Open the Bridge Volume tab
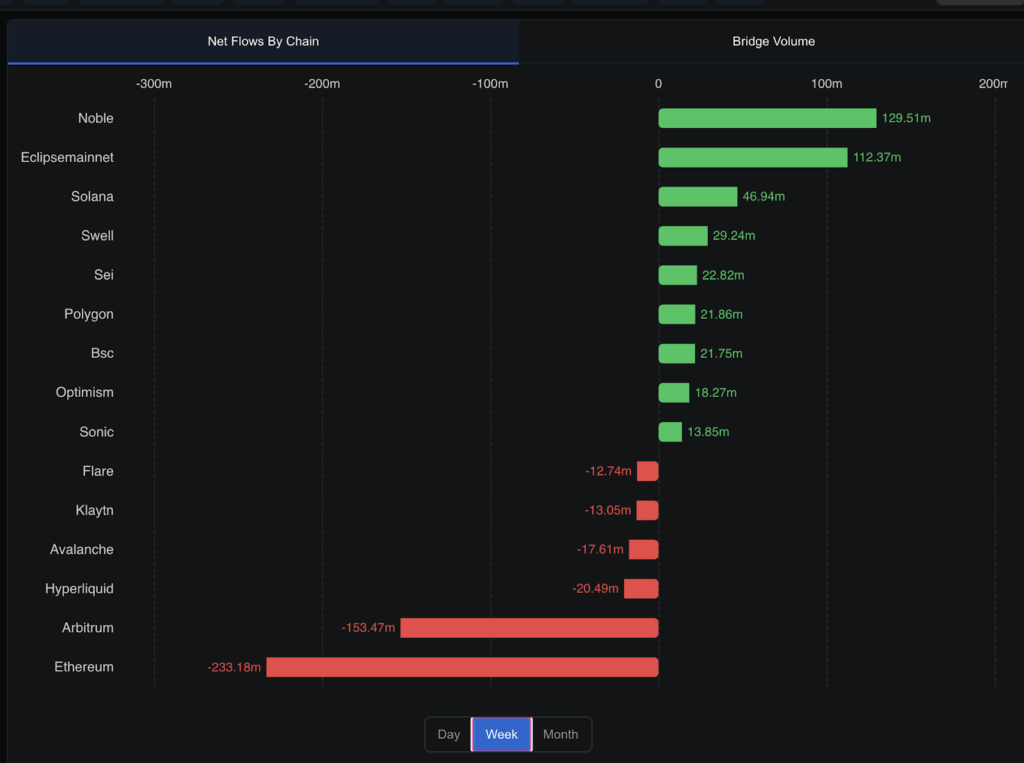 coord(773,41)
